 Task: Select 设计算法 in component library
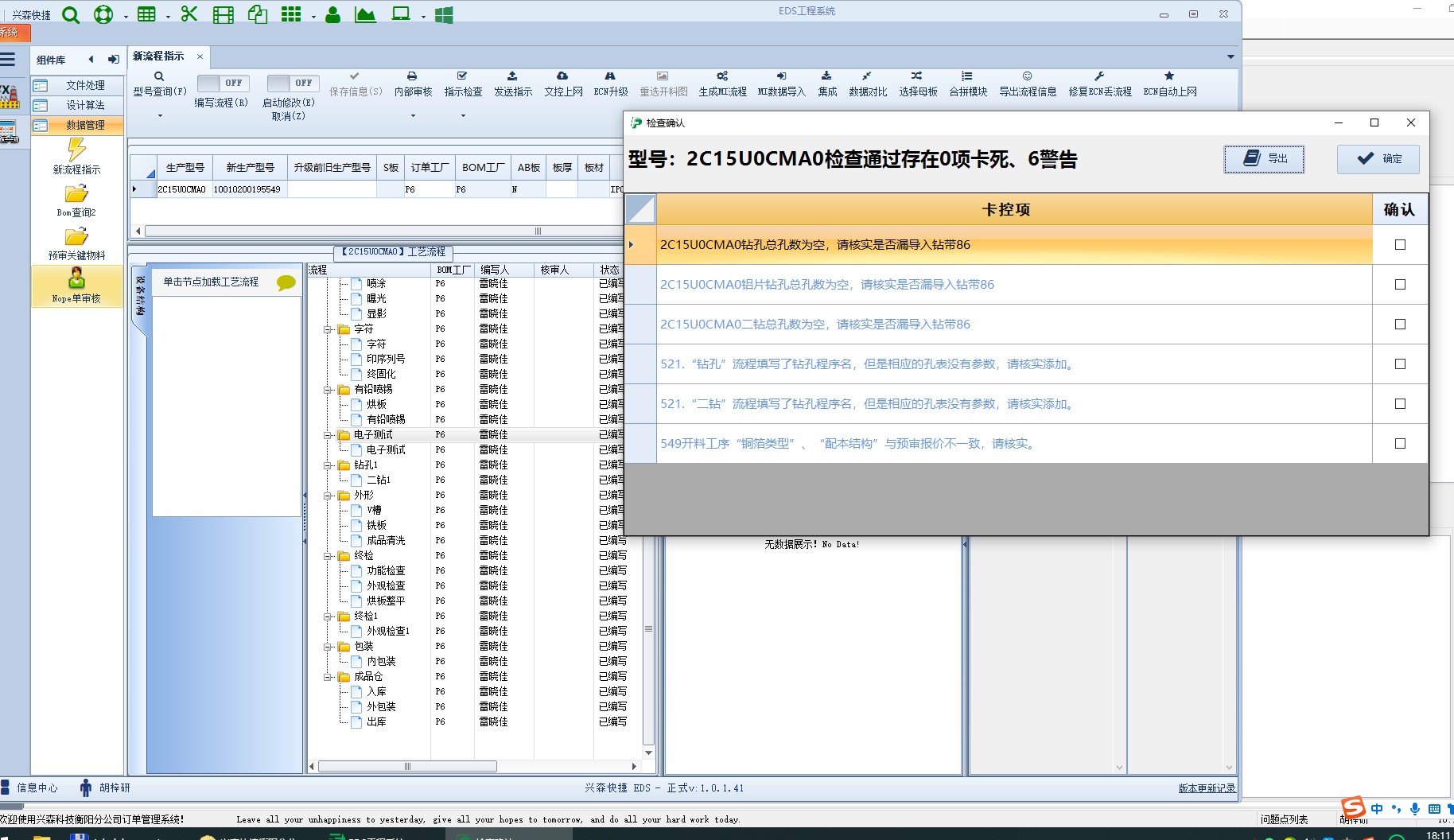(x=77, y=105)
